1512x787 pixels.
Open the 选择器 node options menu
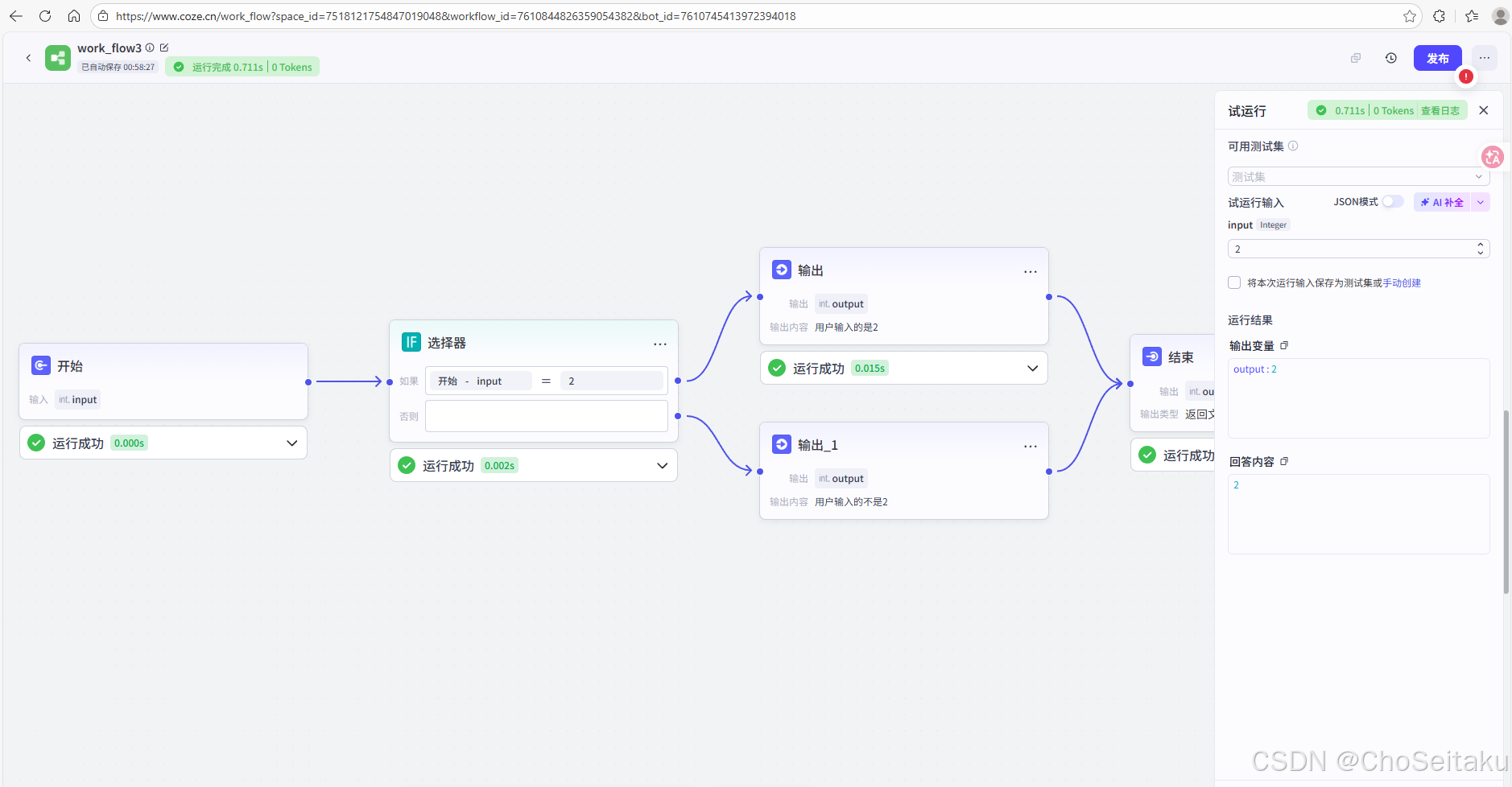click(x=660, y=344)
